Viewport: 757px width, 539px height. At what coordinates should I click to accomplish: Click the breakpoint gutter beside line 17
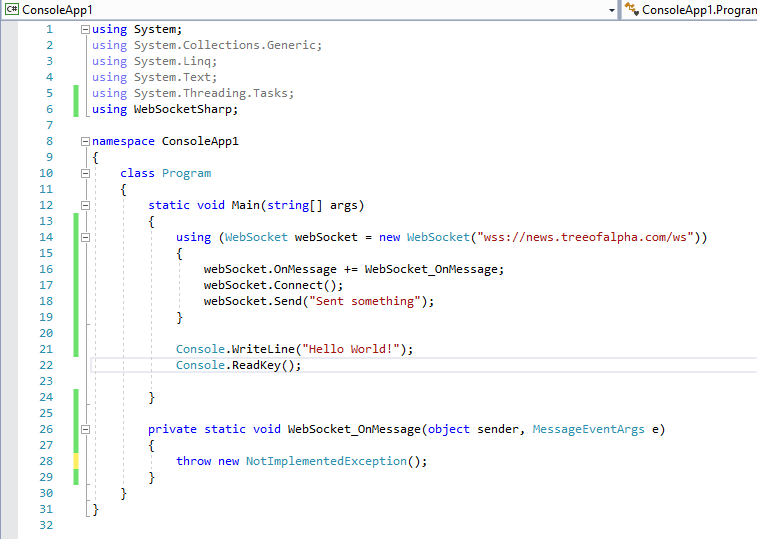click(9, 285)
